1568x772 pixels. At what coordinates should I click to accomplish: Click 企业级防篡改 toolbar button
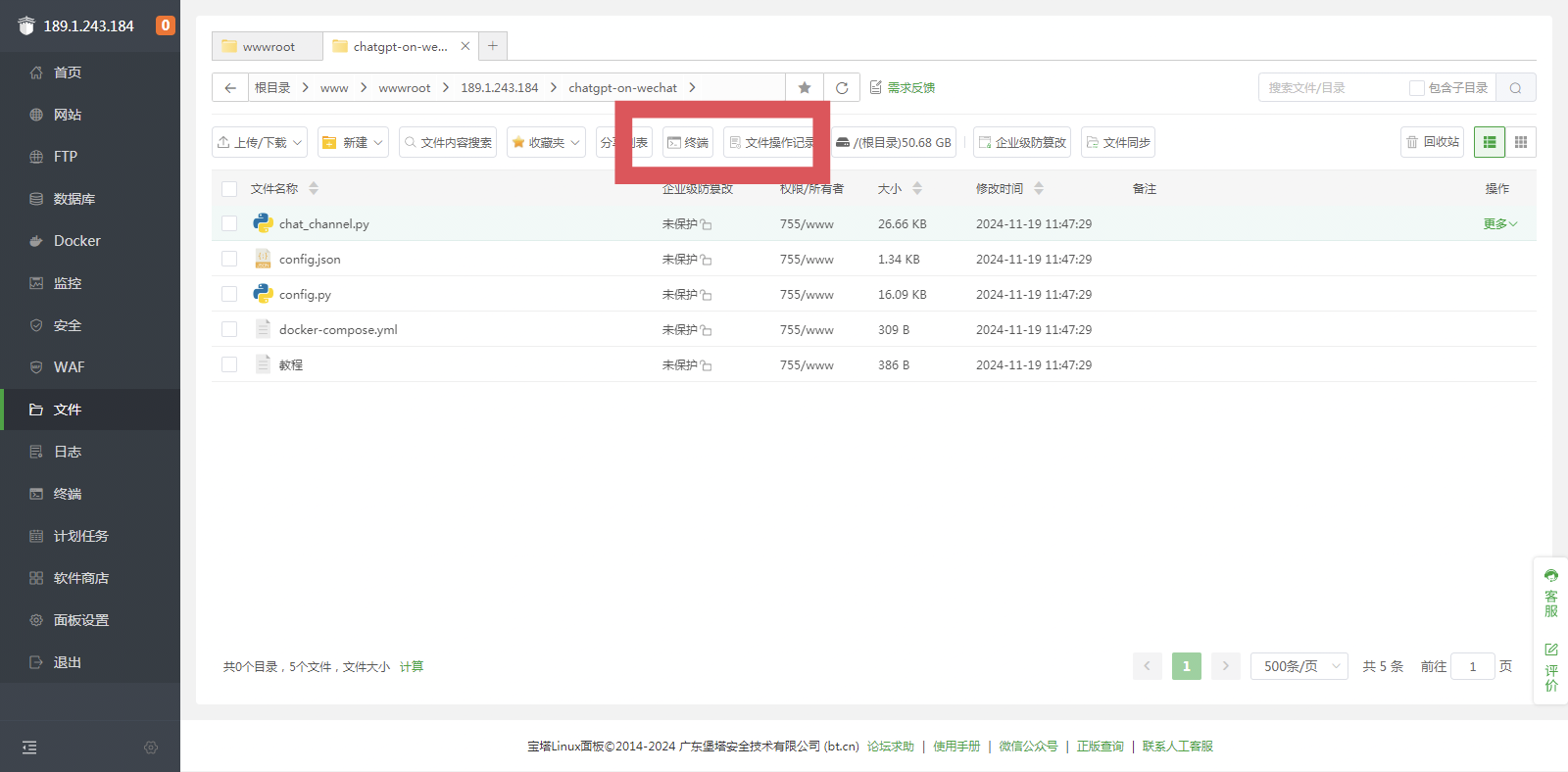pyautogui.click(x=1022, y=142)
